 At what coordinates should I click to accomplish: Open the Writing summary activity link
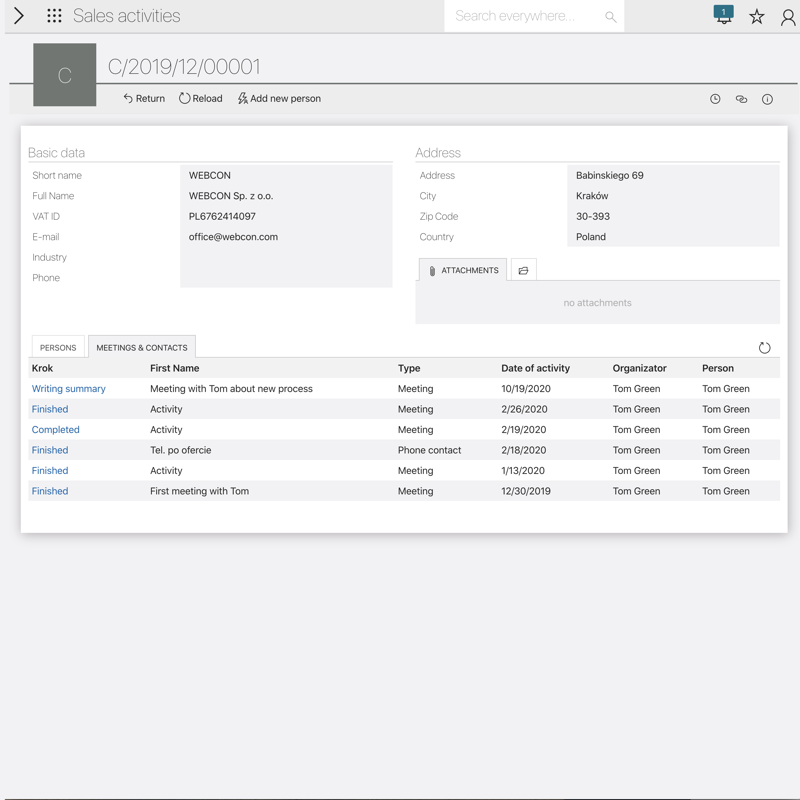coord(69,389)
